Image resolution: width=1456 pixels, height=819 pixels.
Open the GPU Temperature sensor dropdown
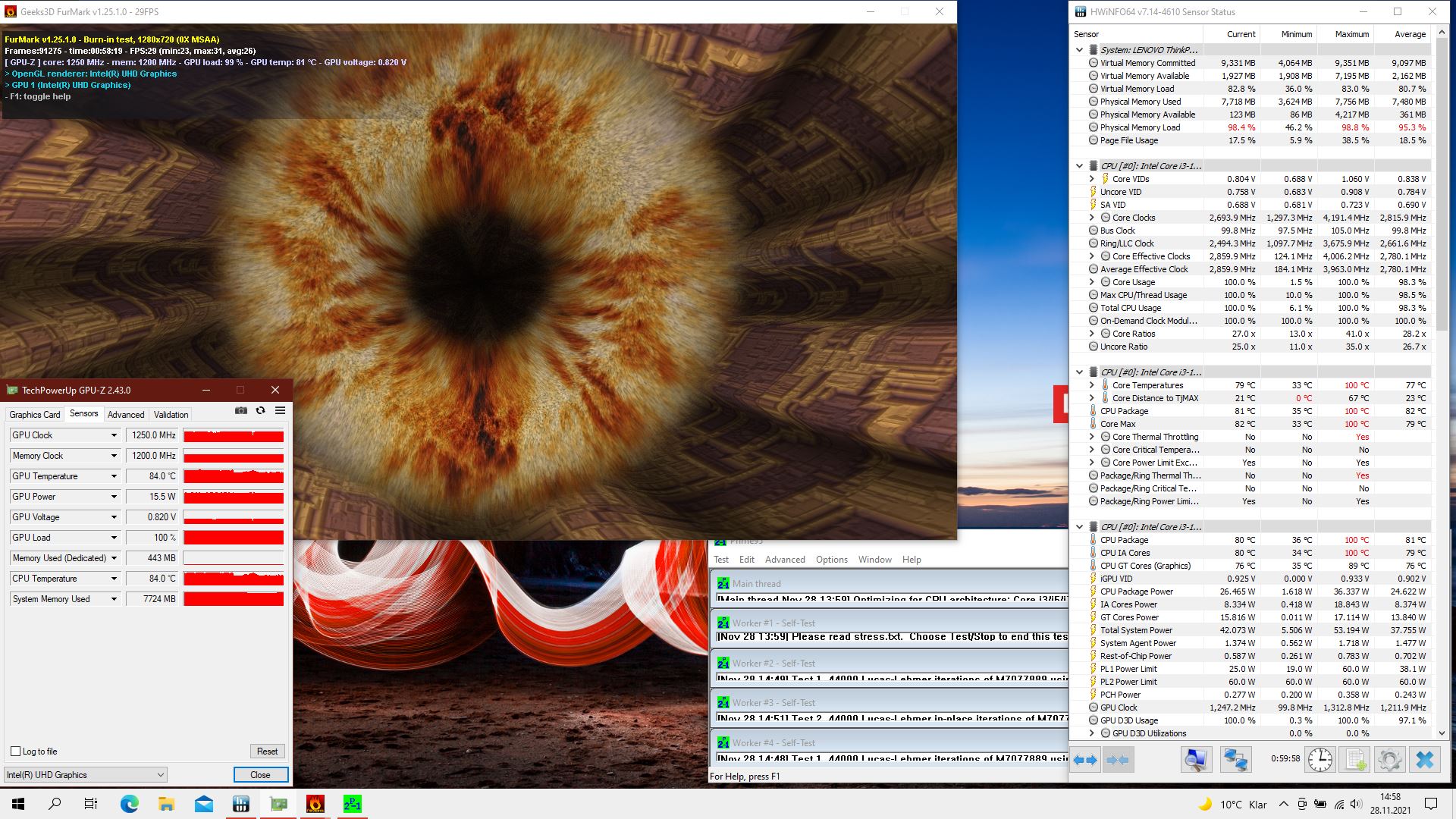tap(114, 476)
